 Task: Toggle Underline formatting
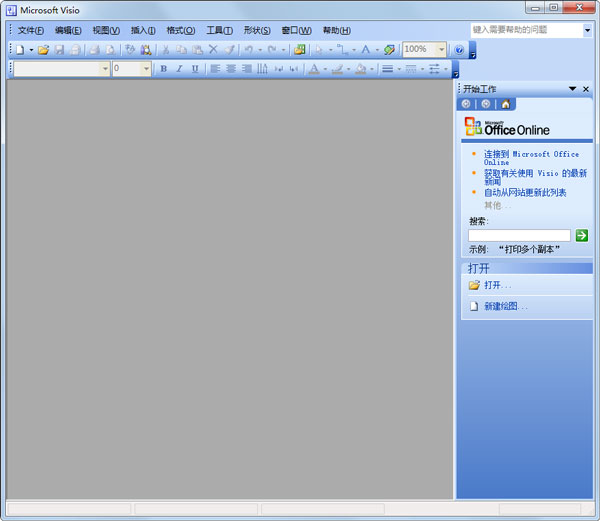coord(195,69)
